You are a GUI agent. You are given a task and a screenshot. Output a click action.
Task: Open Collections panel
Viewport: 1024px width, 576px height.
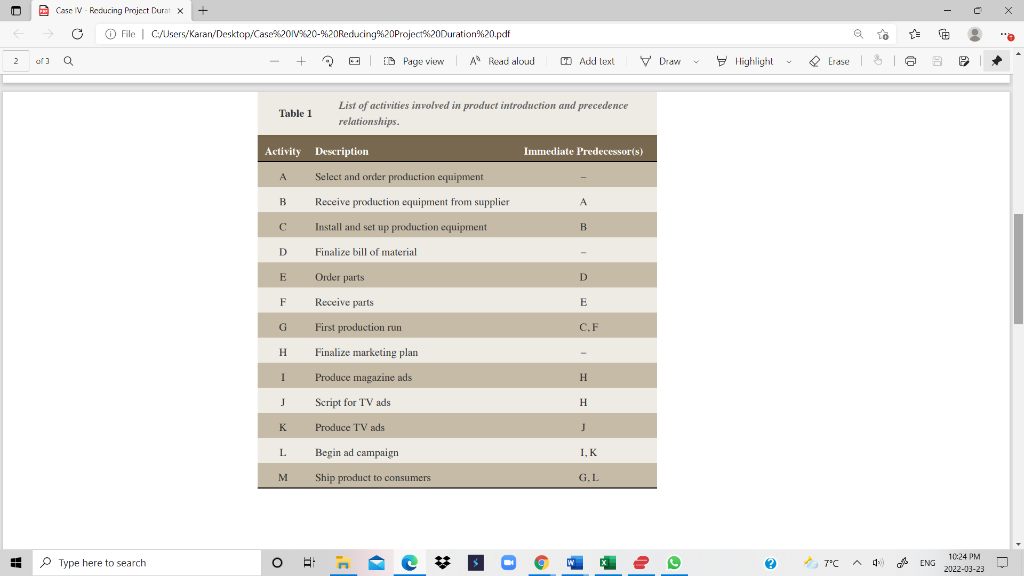(944, 34)
